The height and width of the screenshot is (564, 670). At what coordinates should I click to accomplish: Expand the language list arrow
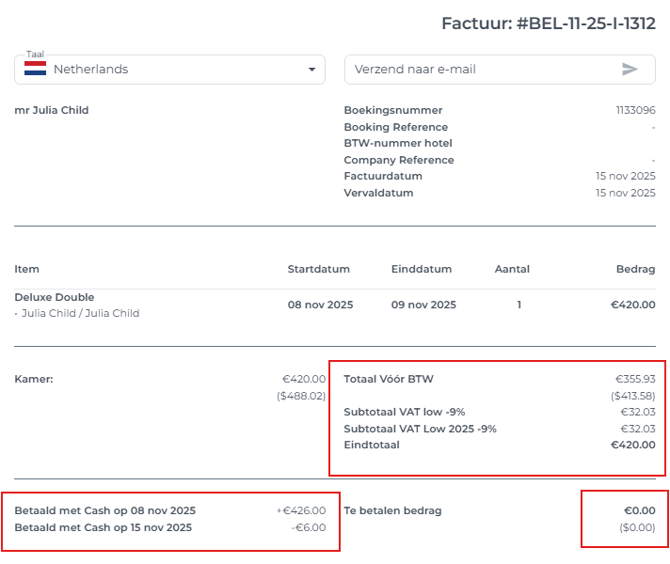[x=311, y=70]
